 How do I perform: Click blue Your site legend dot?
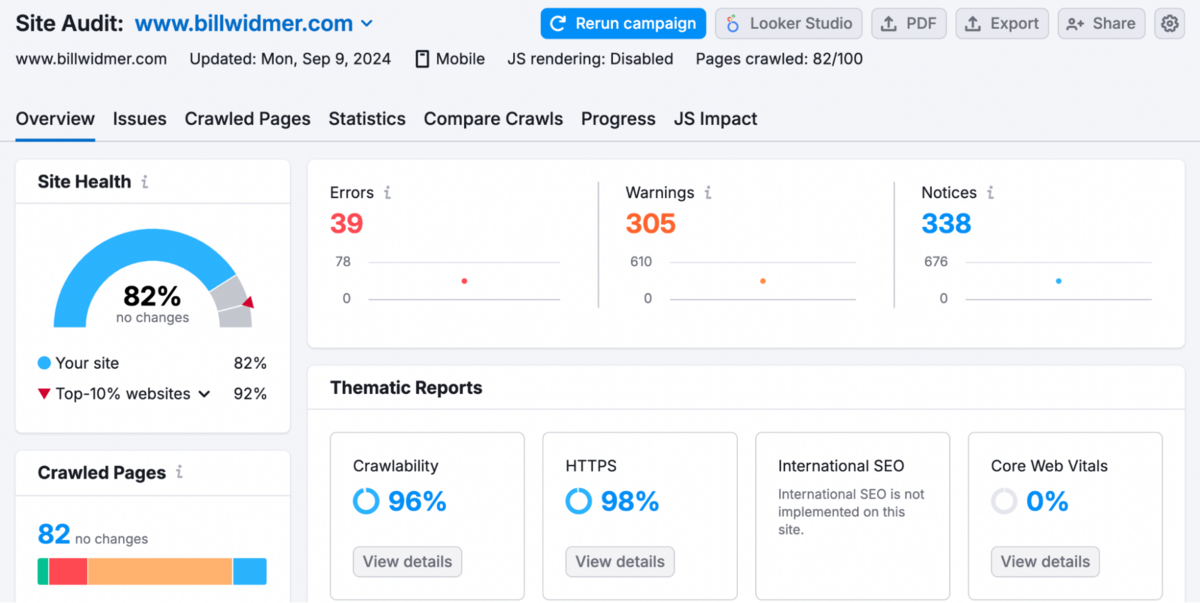click(x=44, y=363)
